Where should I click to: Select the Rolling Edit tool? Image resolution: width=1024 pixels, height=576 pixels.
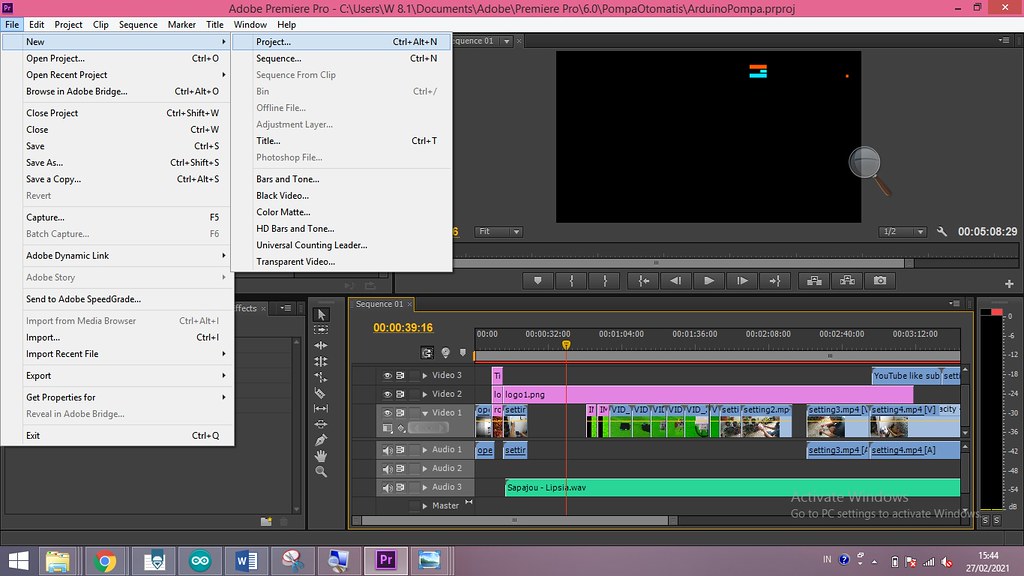pyautogui.click(x=321, y=361)
